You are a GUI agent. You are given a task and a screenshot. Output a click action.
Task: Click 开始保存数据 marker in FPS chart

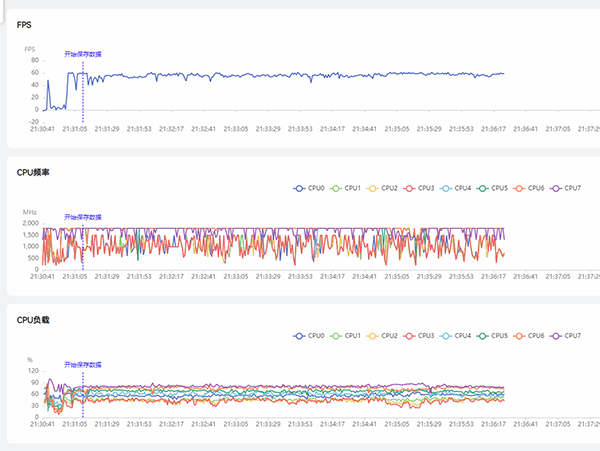coord(83,53)
